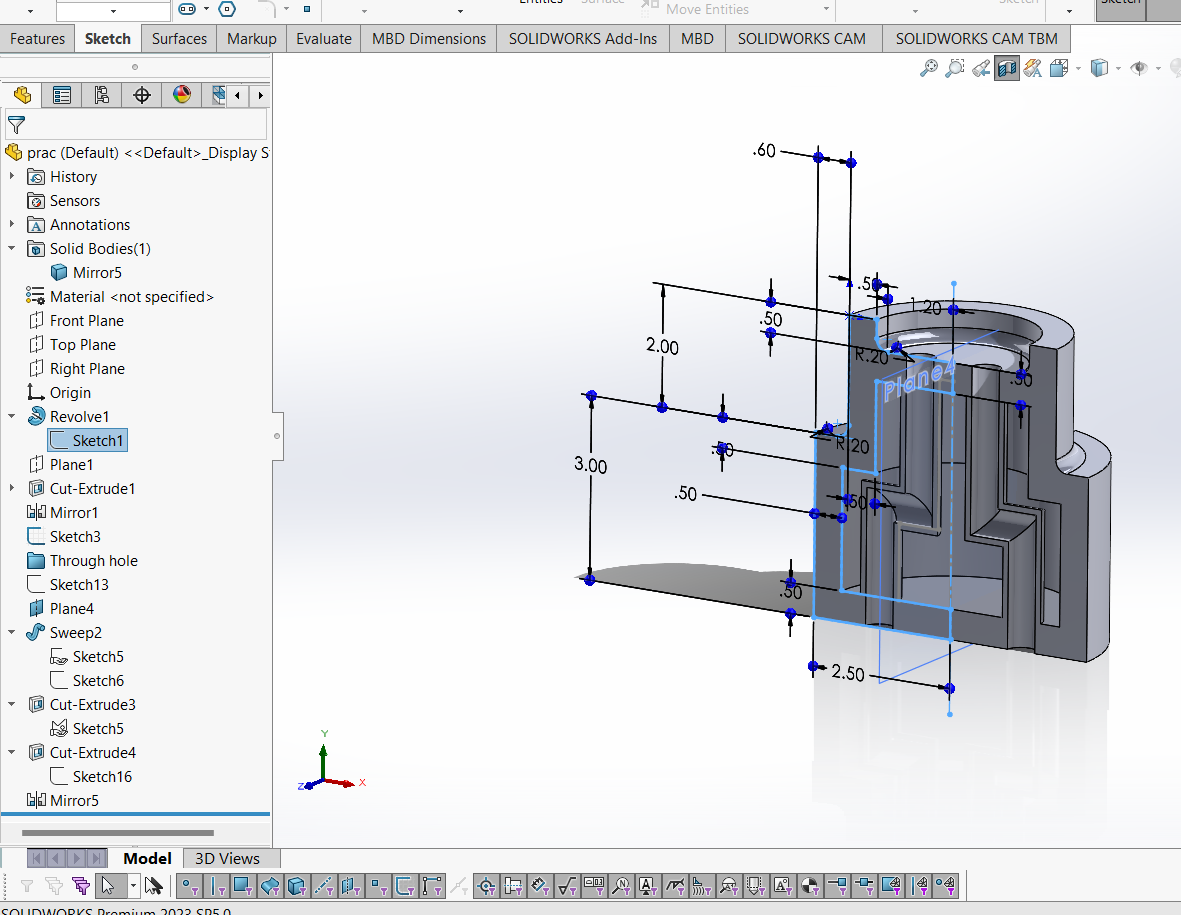The width and height of the screenshot is (1181, 915).
Task: Click the Display Style cube icon
Action: coord(1100,69)
